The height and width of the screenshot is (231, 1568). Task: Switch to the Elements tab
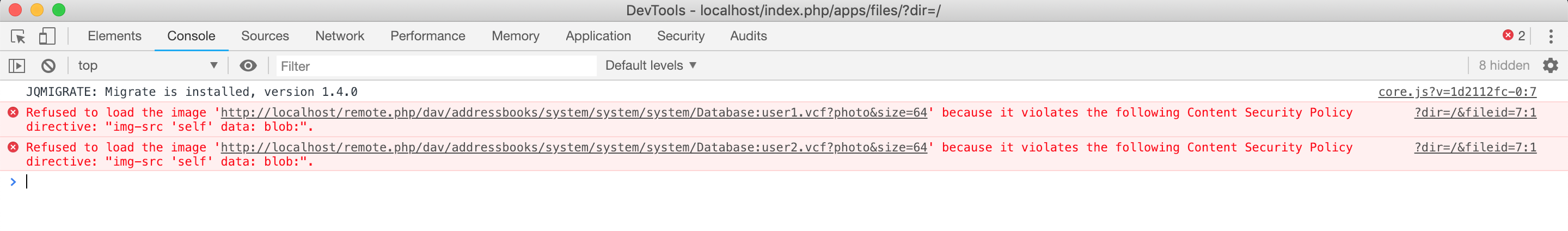[x=114, y=37]
